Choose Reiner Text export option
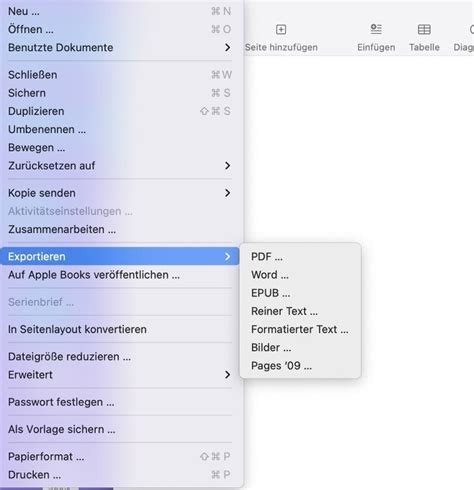474x490 pixels. [x=300, y=311]
